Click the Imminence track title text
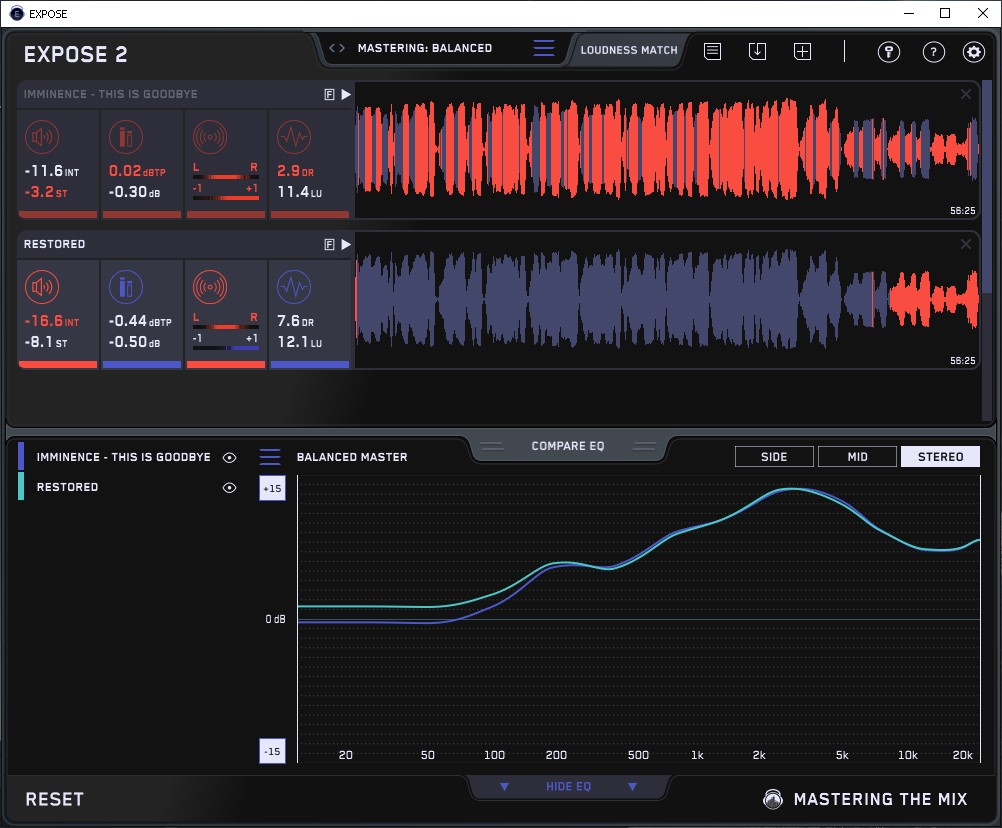1002x828 pixels. point(111,94)
